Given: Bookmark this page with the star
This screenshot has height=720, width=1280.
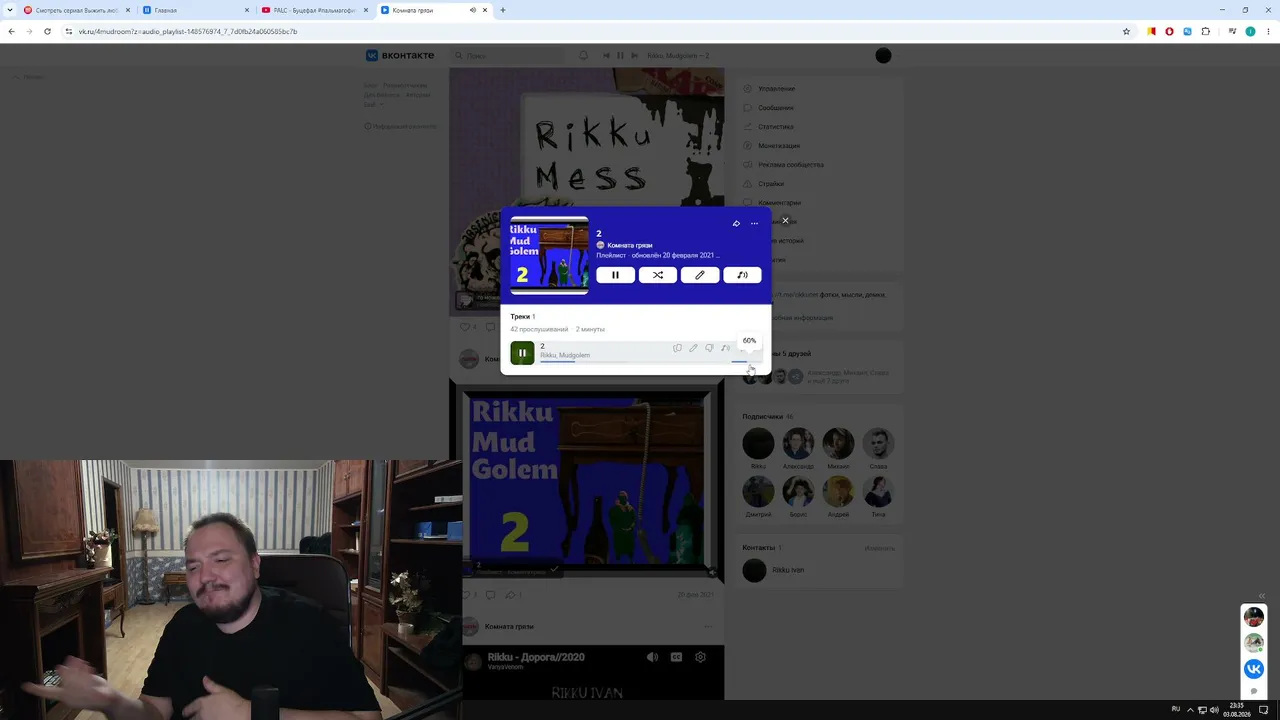Looking at the screenshot, I should coord(1126,31).
